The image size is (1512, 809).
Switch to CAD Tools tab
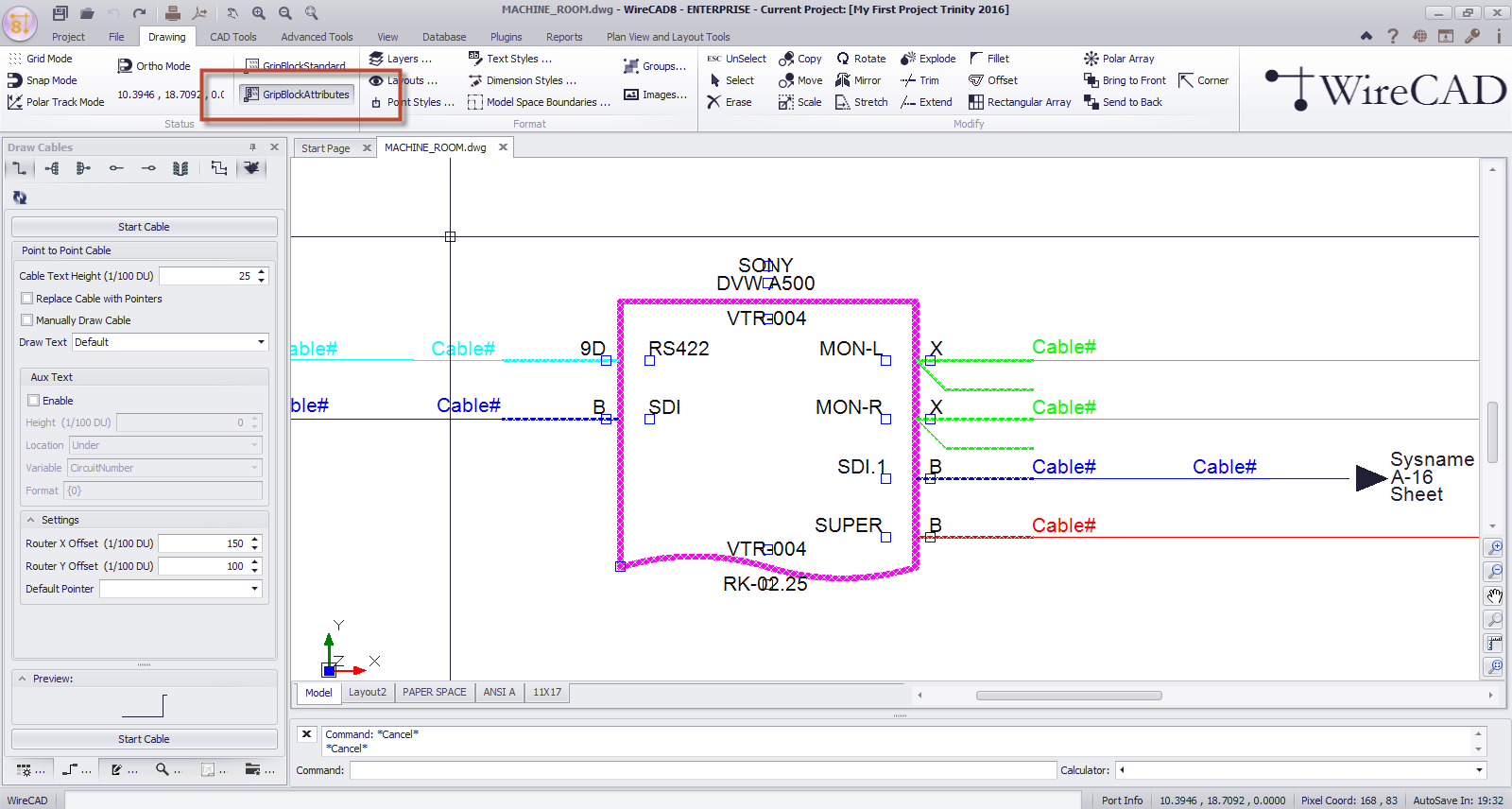(233, 37)
